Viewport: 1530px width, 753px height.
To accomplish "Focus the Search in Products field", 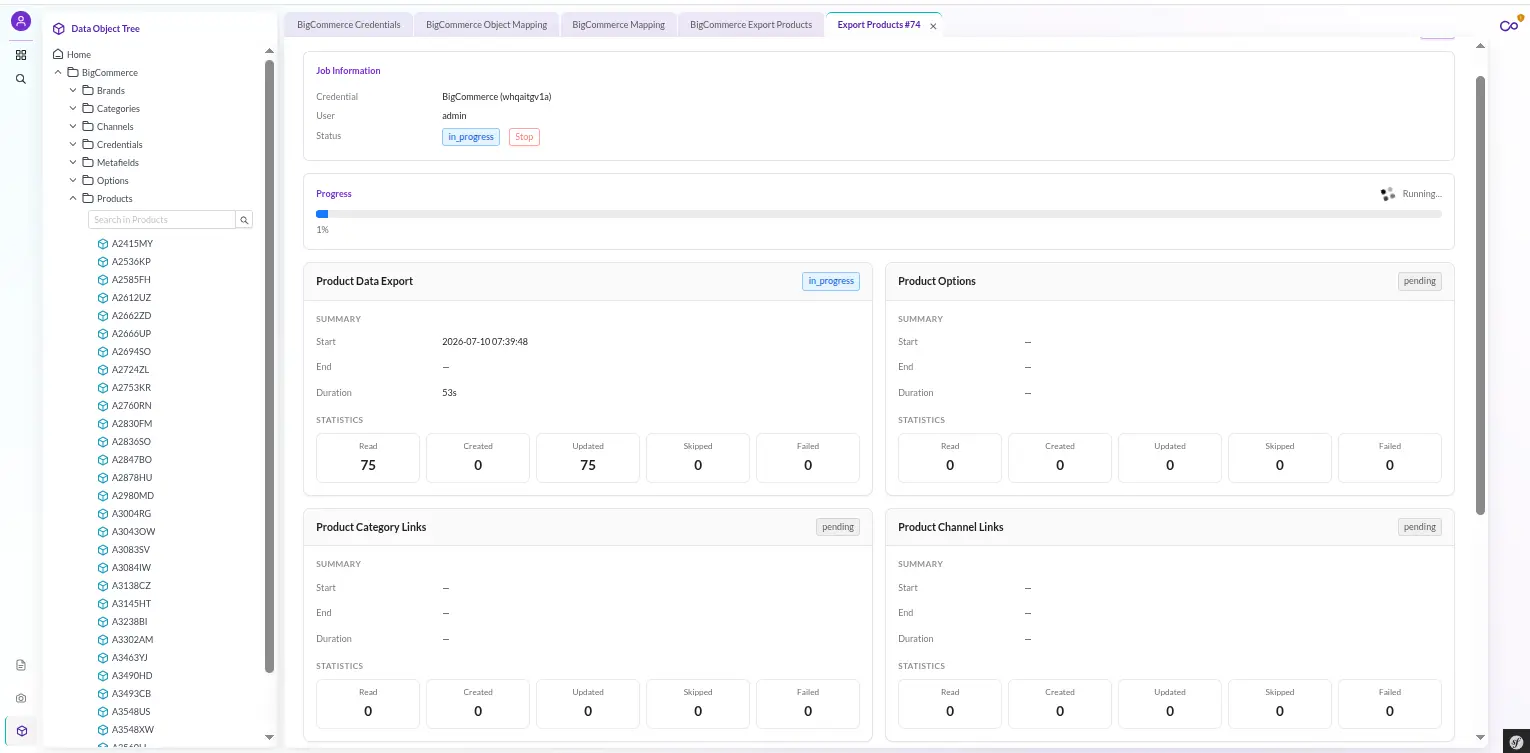I will pyautogui.click(x=162, y=220).
